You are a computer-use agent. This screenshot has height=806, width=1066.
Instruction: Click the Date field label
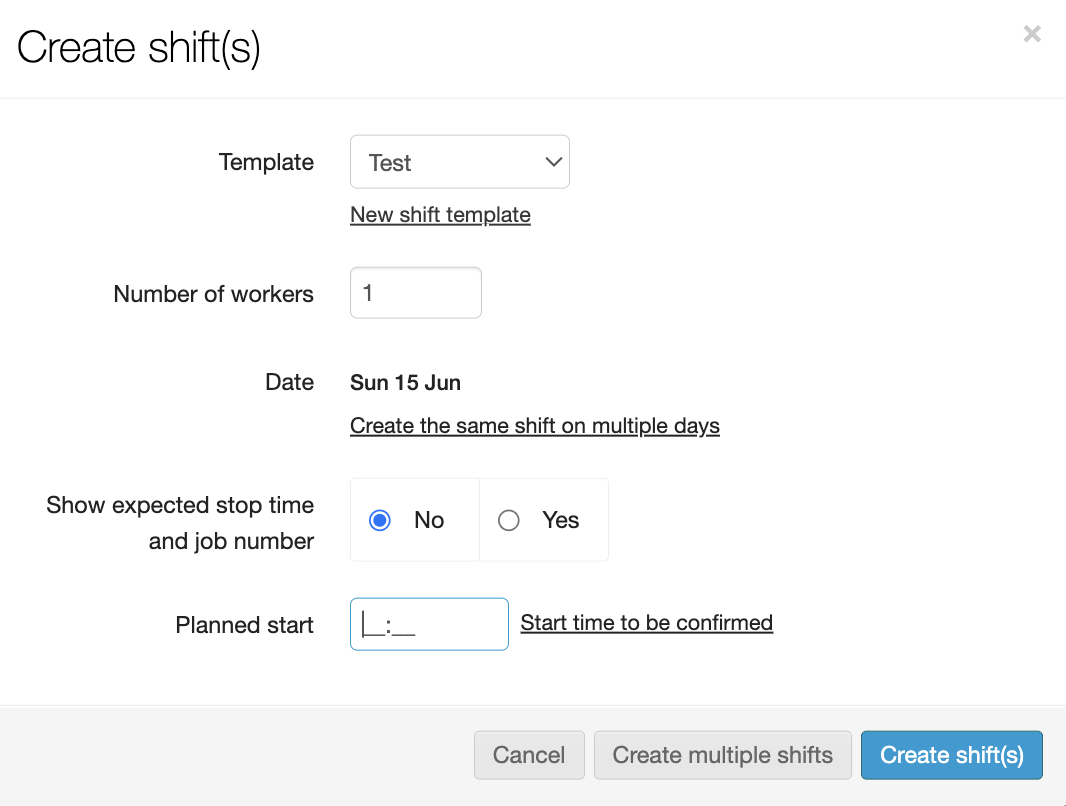coord(289,382)
